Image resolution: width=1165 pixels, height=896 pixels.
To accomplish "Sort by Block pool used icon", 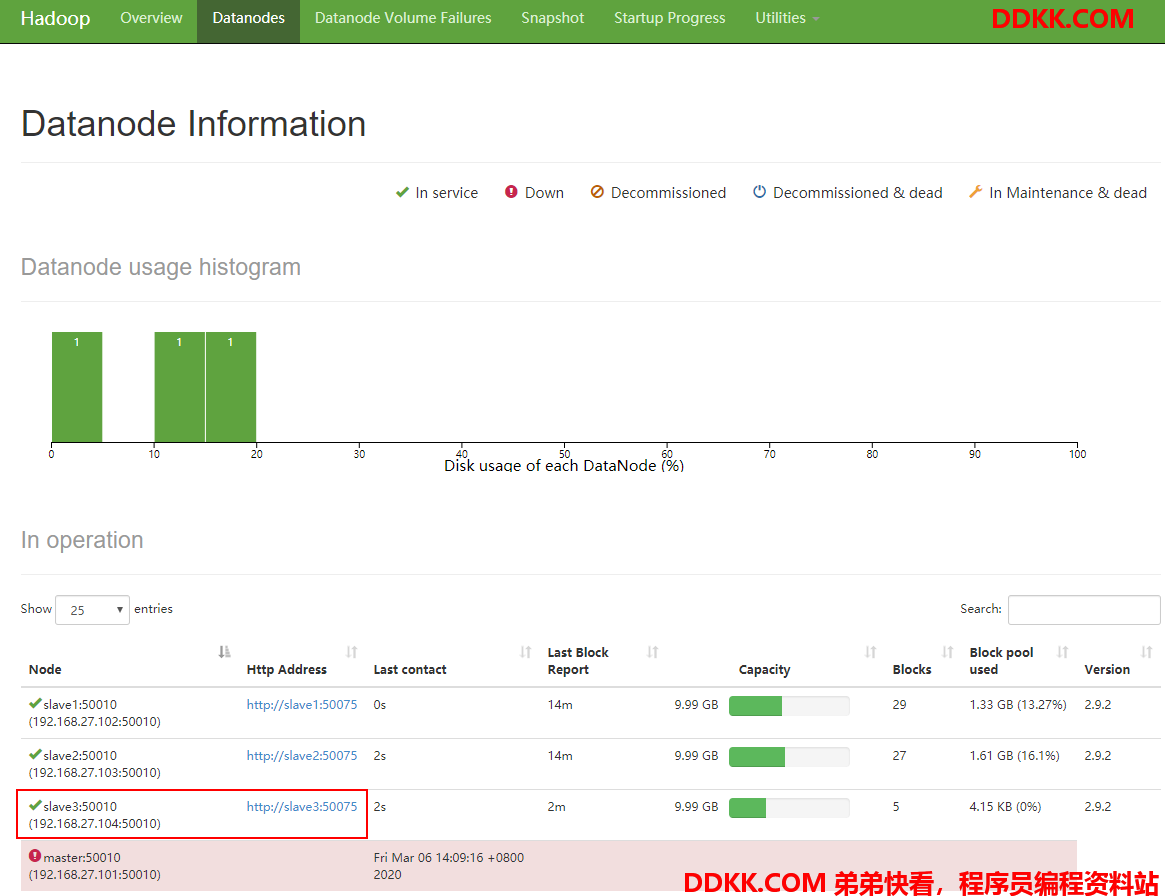I will tap(1062, 652).
